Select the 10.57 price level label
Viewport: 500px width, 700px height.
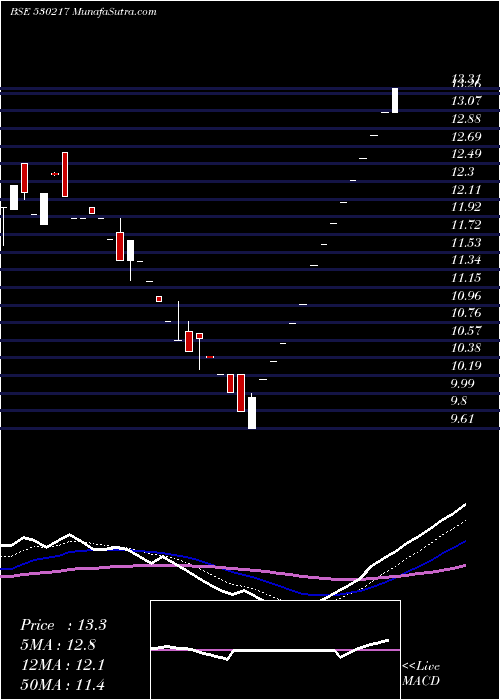(466, 331)
